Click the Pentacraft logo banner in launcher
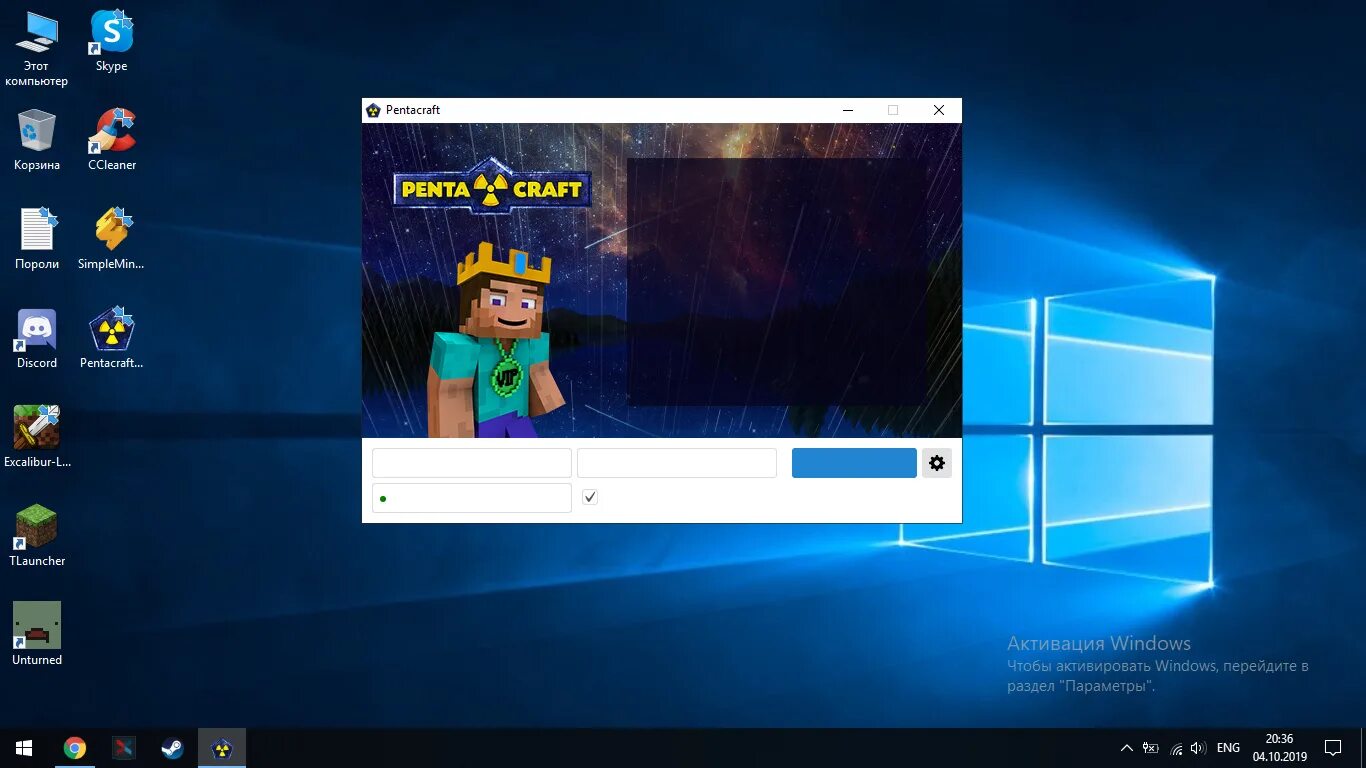The image size is (1366, 768). 491,188
